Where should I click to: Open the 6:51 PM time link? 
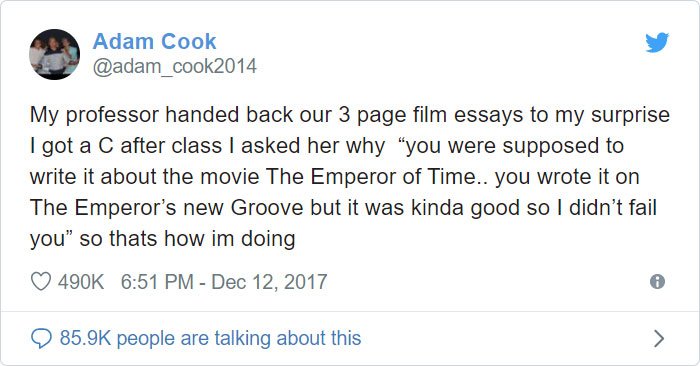(x=157, y=282)
